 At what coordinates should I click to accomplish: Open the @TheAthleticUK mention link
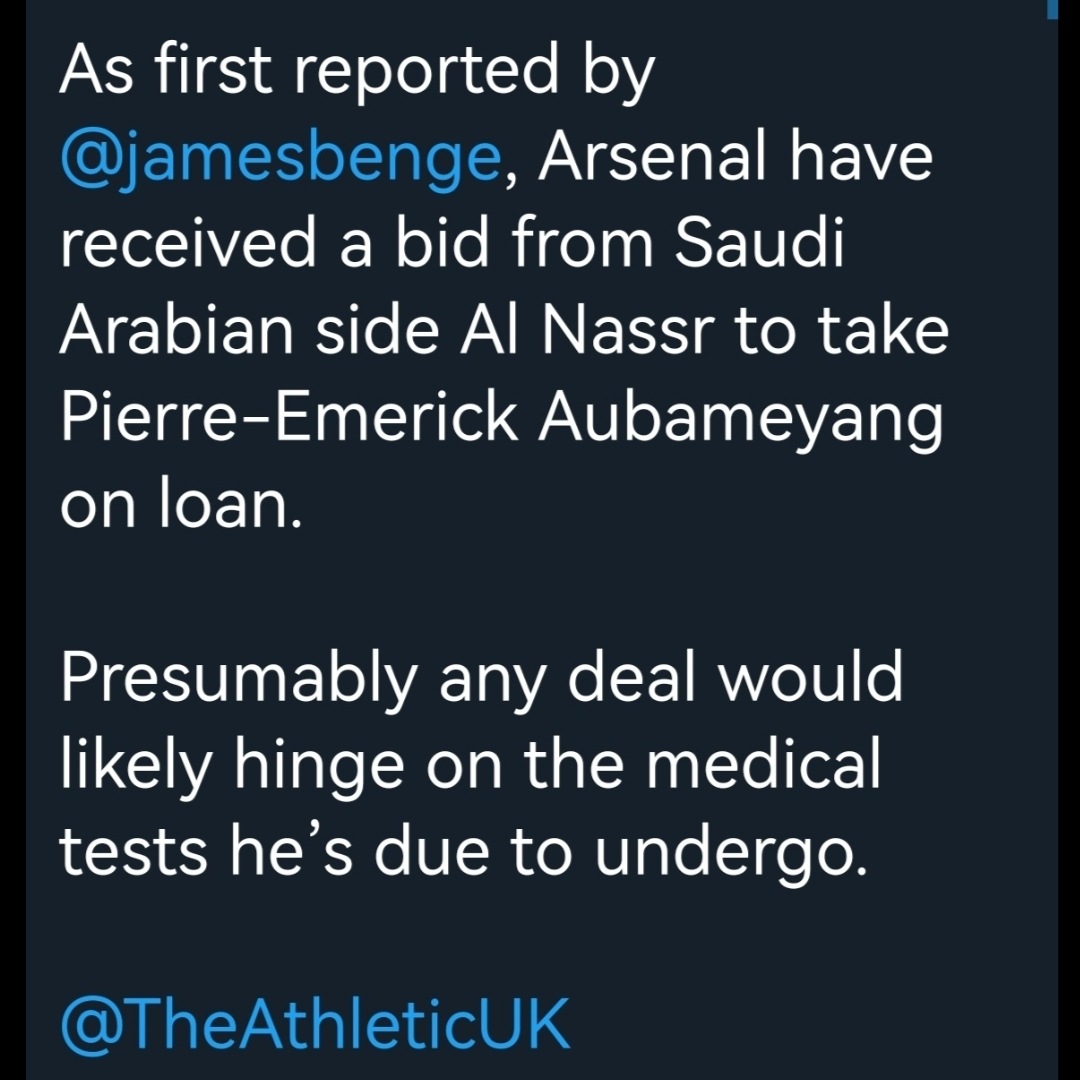314,1024
